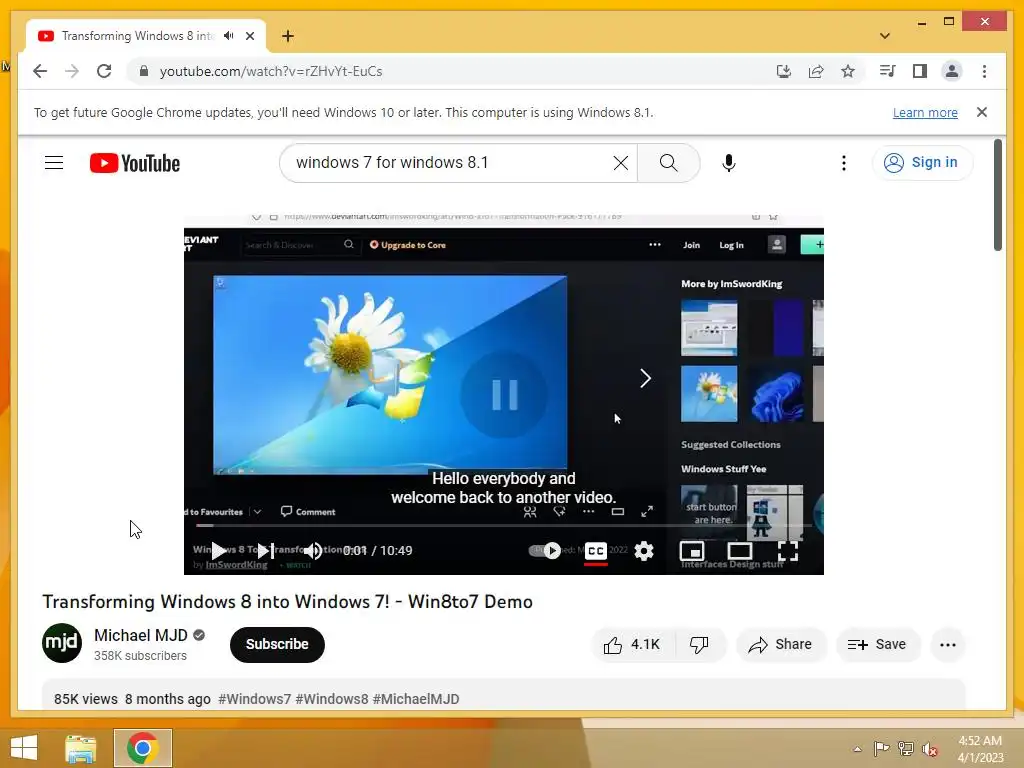Expand the video description box

[x=504, y=695]
